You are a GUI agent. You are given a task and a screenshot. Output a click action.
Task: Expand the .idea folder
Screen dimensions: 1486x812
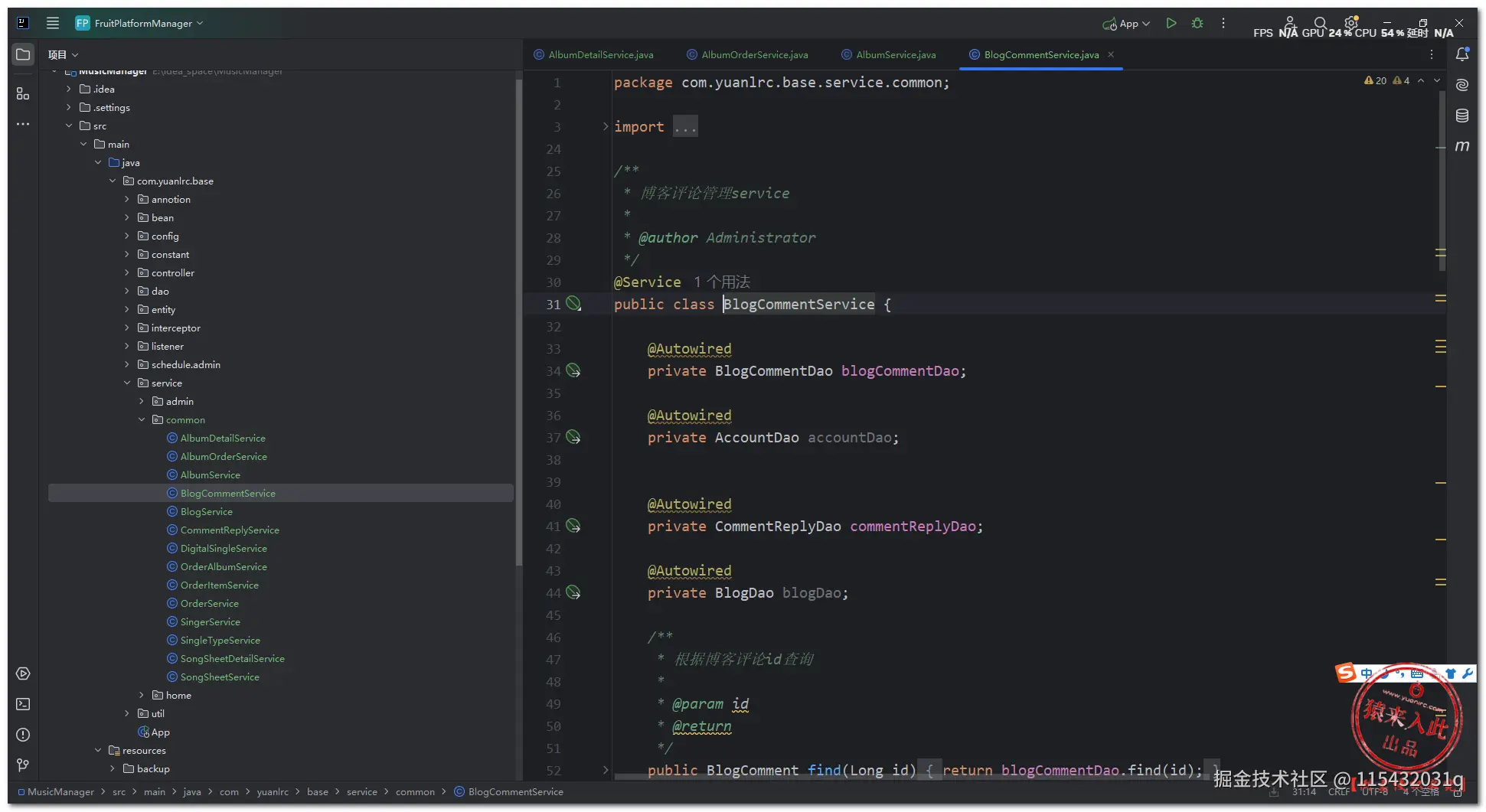click(69, 89)
